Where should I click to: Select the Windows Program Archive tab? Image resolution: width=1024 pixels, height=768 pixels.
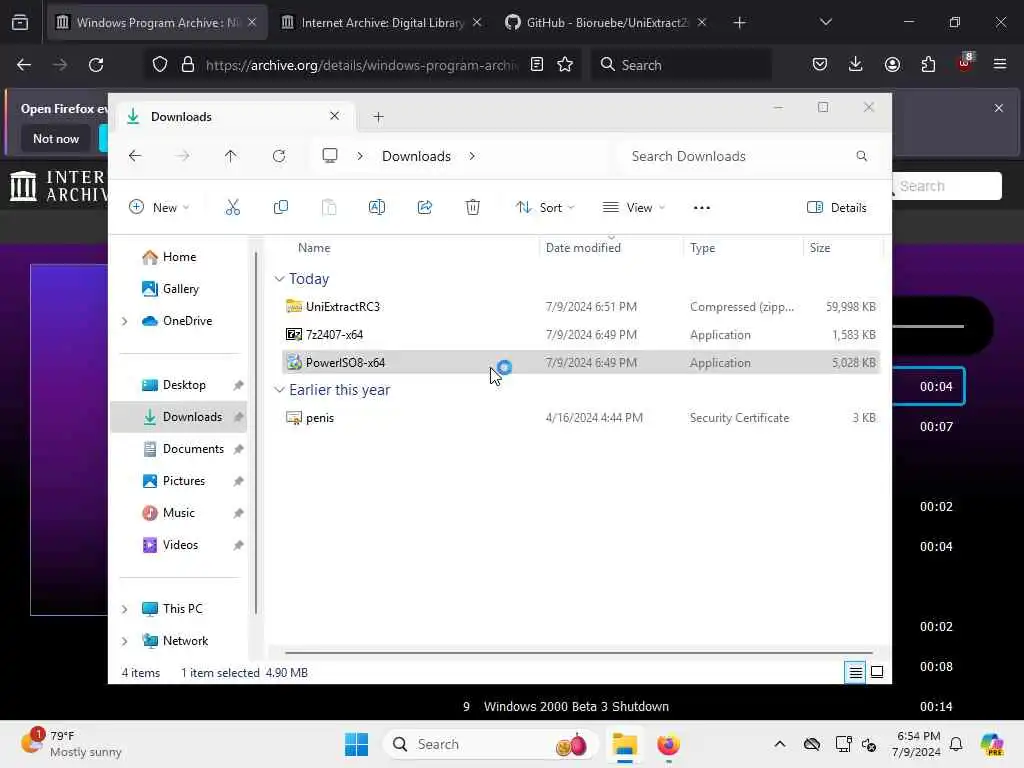pyautogui.click(x=157, y=23)
